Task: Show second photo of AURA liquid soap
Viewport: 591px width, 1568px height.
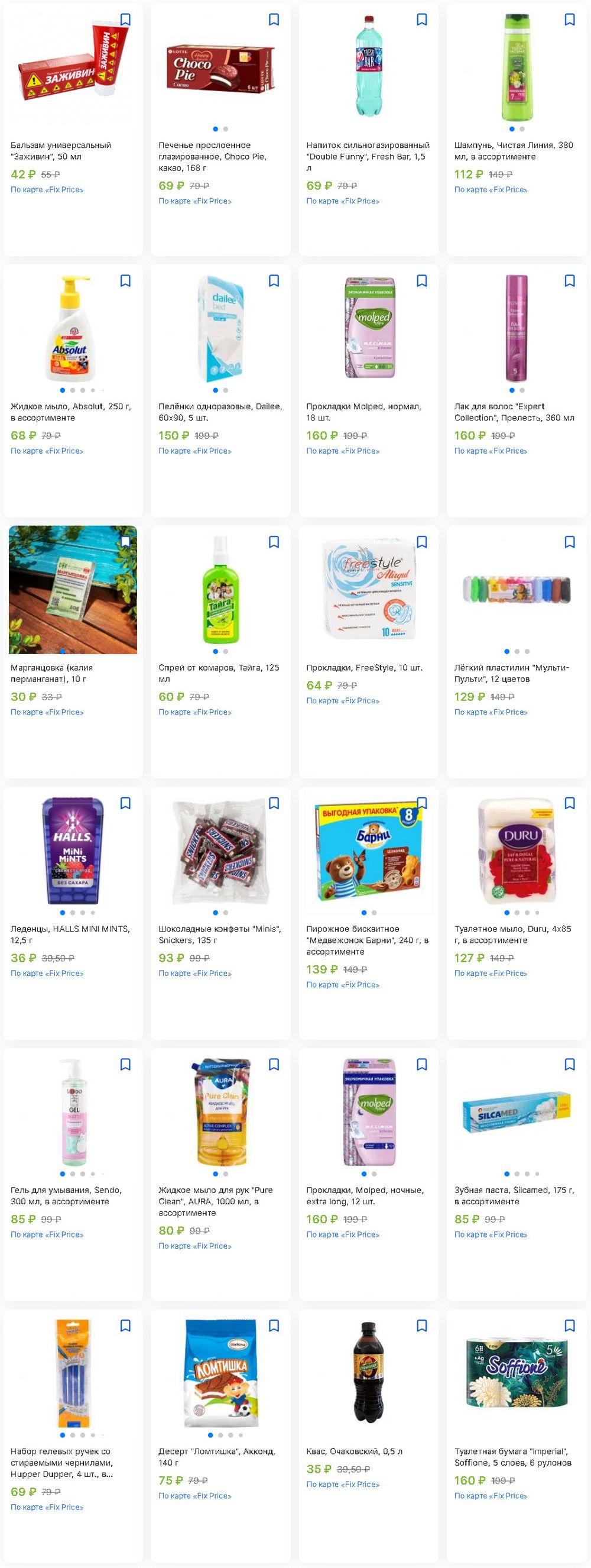Action: pyautogui.click(x=226, y=1173)
